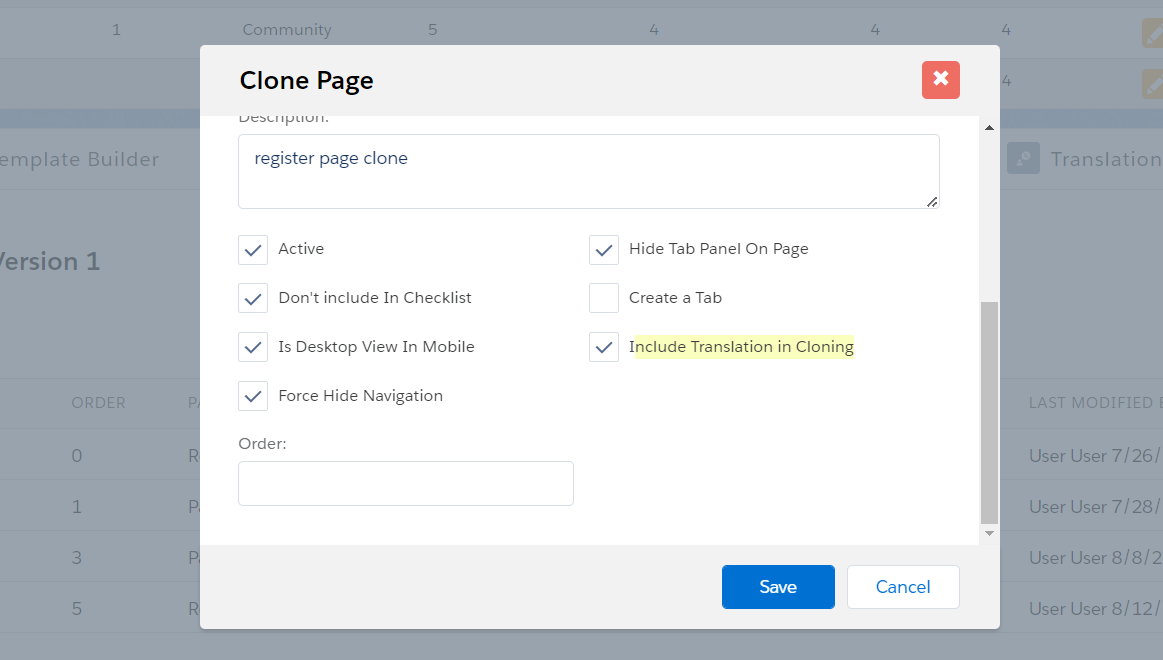
Task: Uncheck Force Hide Navigation option
Action: (253, 396)
